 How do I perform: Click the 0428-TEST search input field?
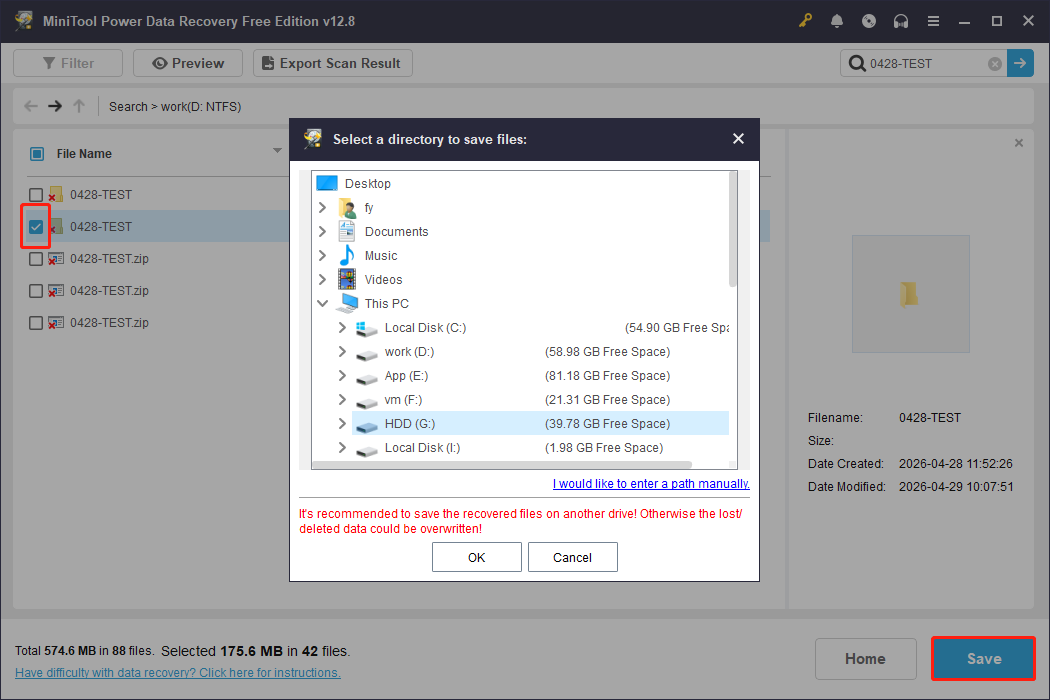[925, 64]
